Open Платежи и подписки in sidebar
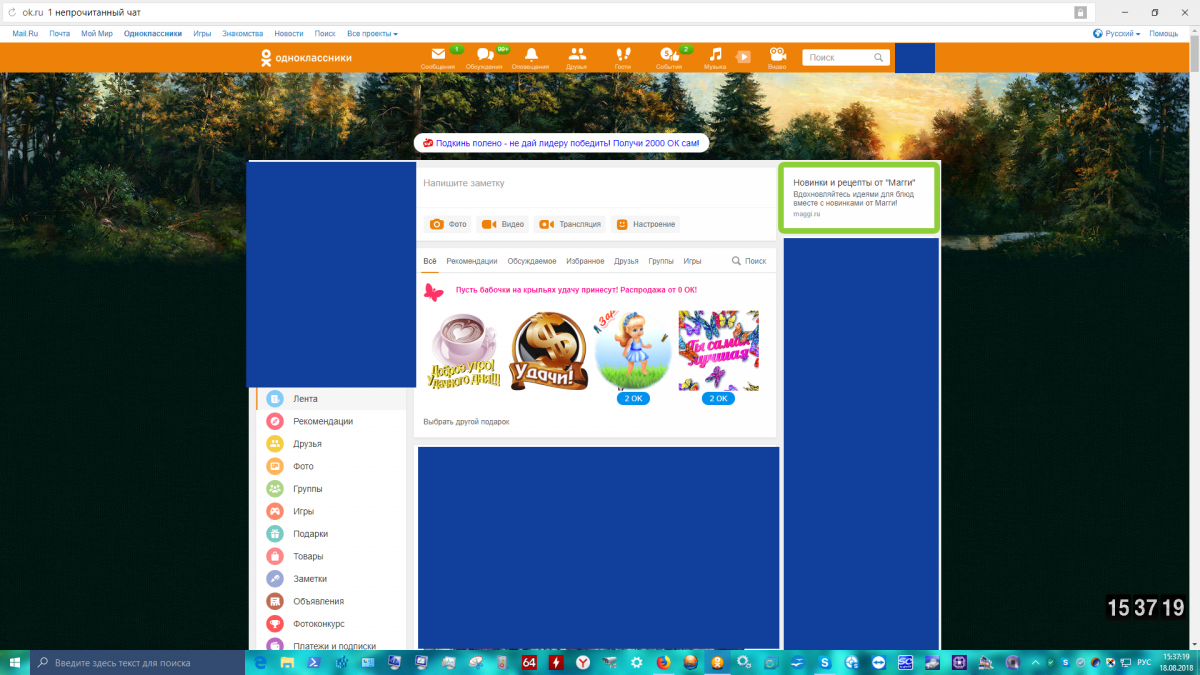Viewport: 1200px width, 675px height. (331, 645)
